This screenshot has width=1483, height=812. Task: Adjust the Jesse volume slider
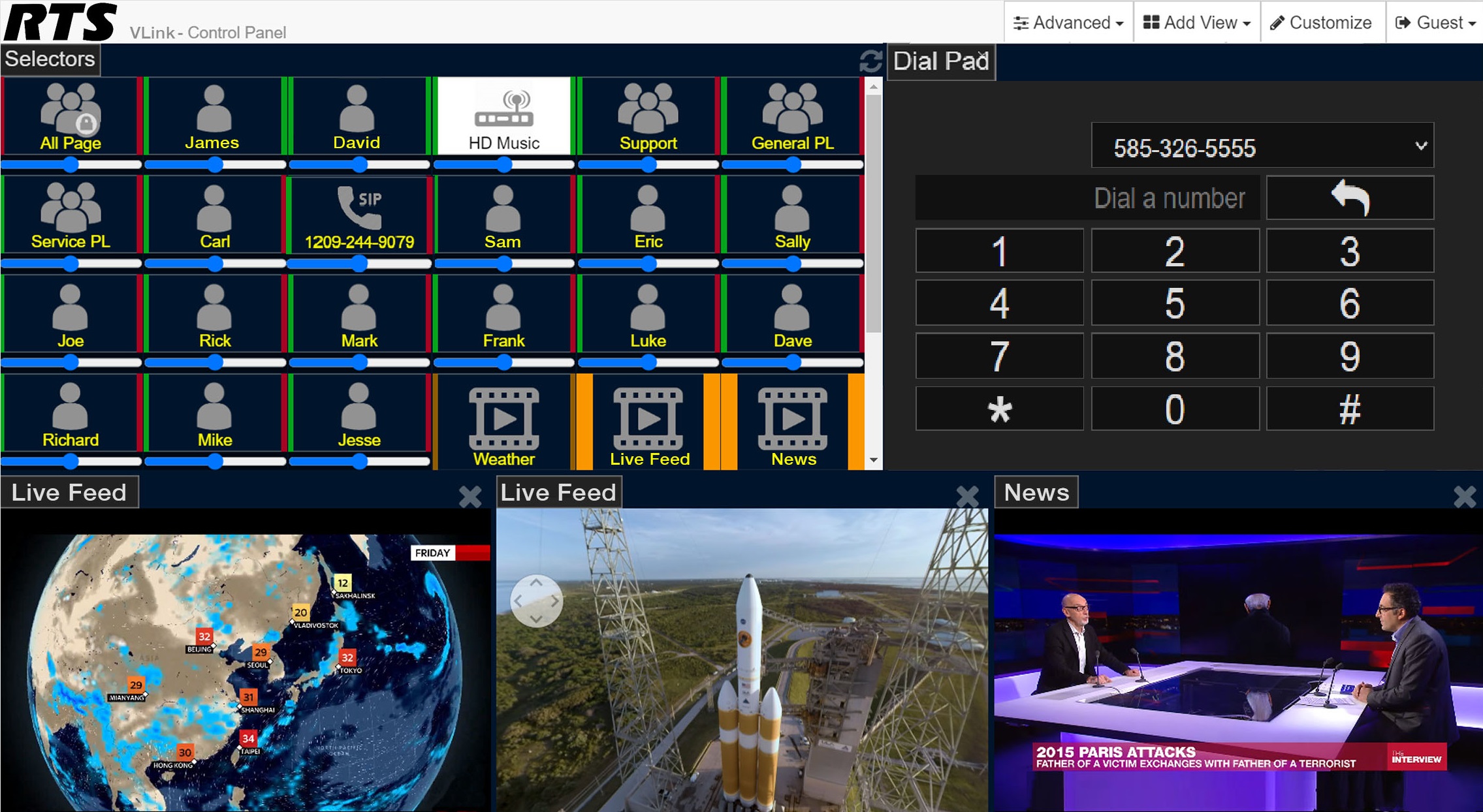359,461
